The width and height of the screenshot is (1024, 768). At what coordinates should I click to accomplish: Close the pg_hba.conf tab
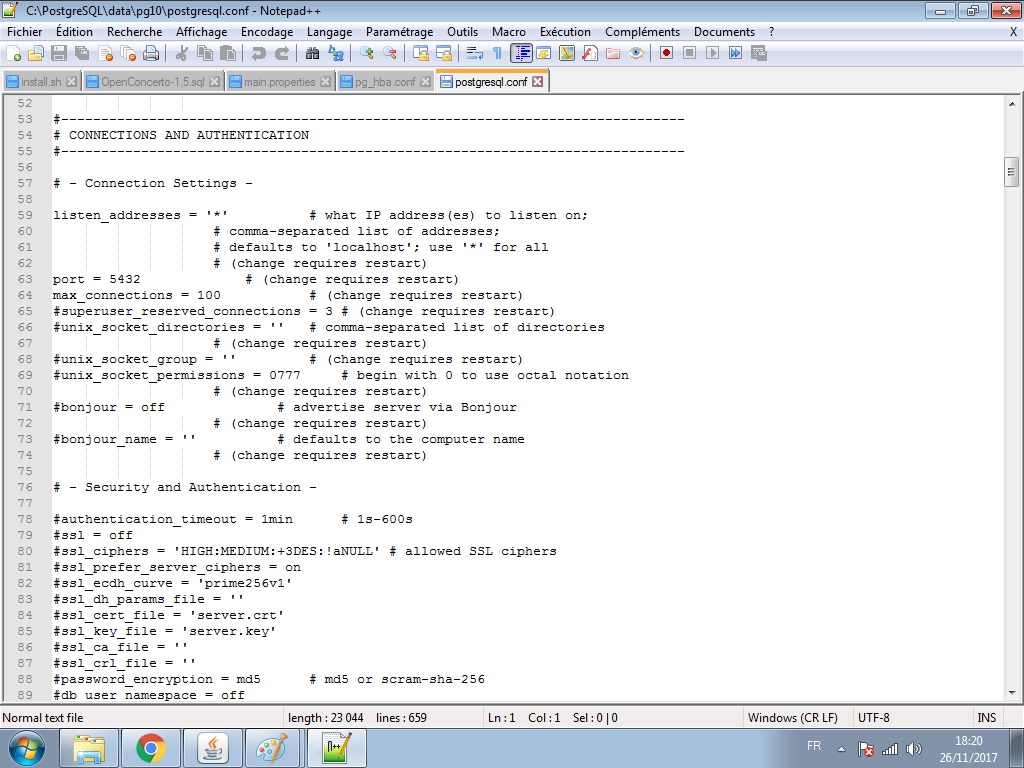click(426, 82)
